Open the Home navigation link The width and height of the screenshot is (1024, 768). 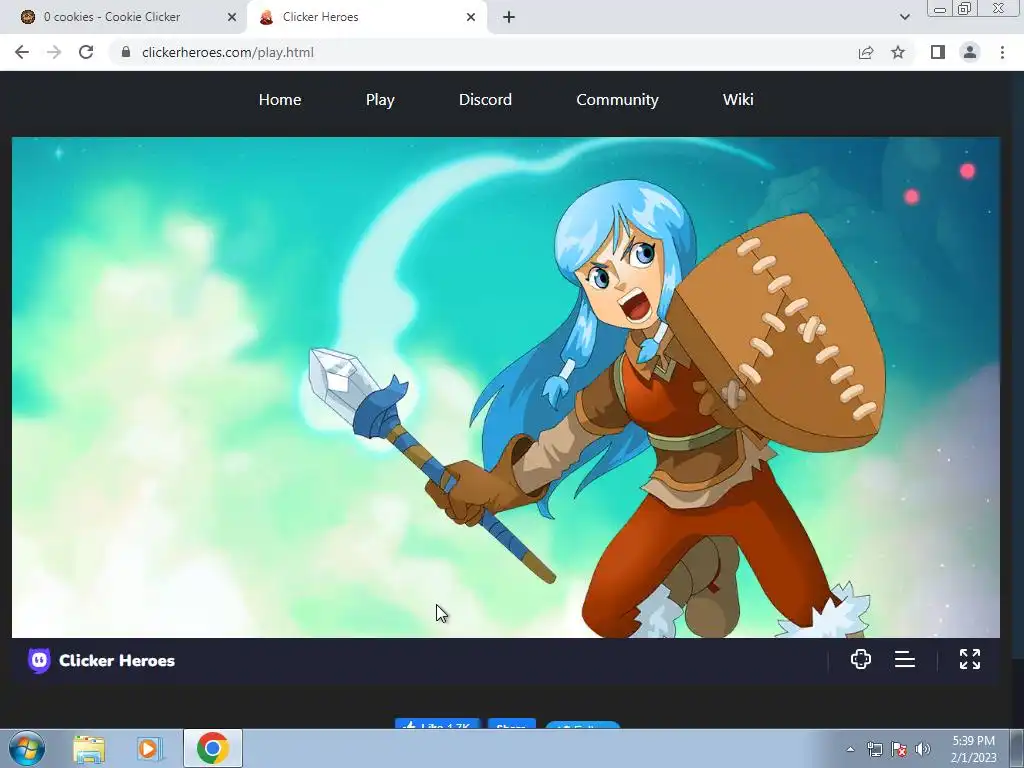click(280, 100)
